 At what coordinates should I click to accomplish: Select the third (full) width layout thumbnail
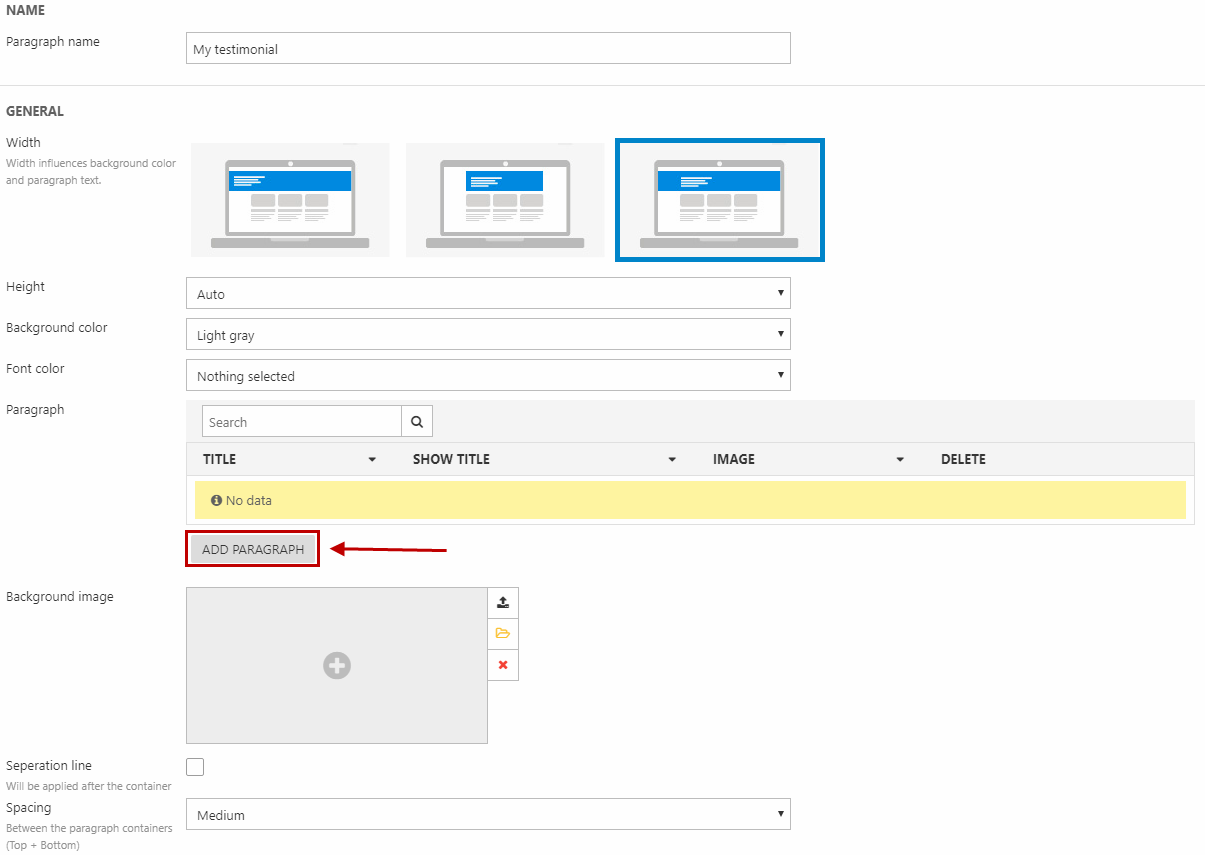(720, 200)
